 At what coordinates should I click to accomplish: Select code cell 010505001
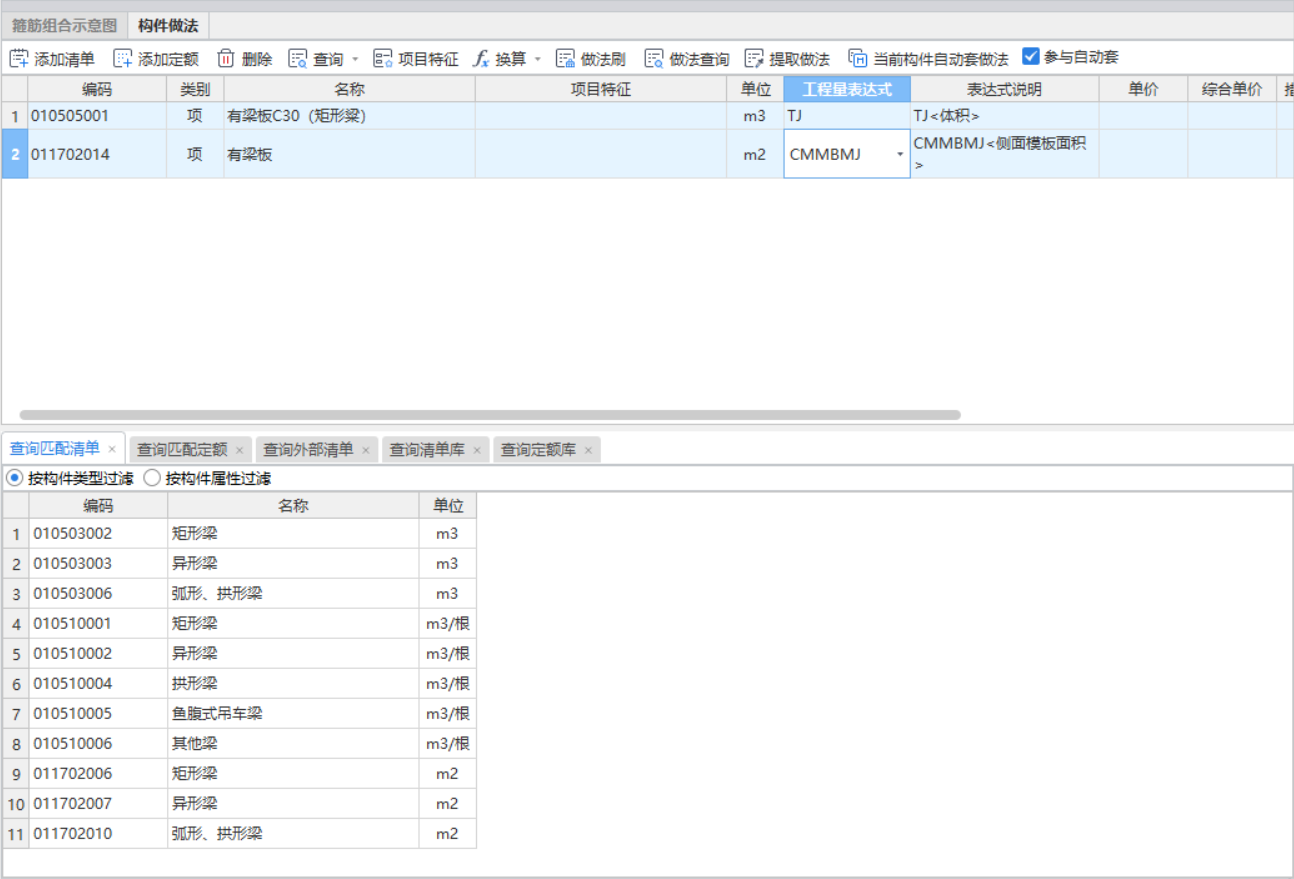[97, 116]
